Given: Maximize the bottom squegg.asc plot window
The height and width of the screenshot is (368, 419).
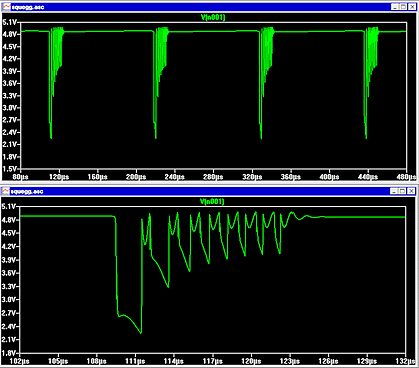Looking at the screenshot, I should [x=402, y=191].
